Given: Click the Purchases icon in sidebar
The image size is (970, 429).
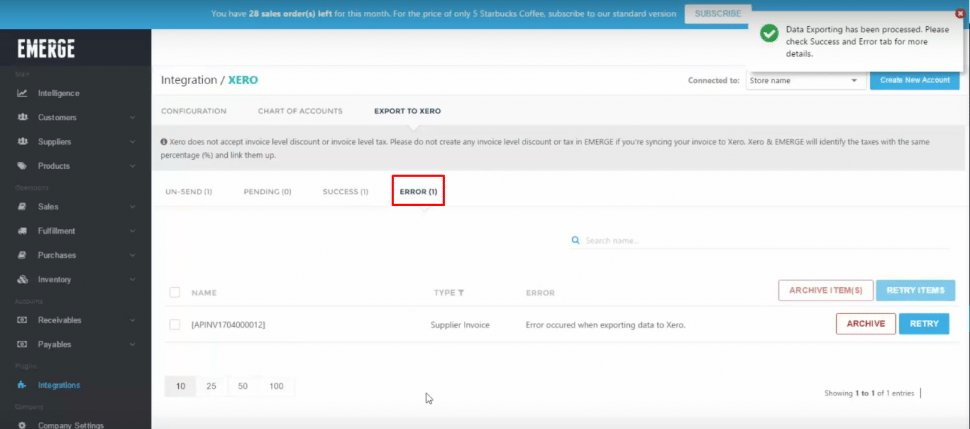Looking at the screenshot, I should [22, 255].
